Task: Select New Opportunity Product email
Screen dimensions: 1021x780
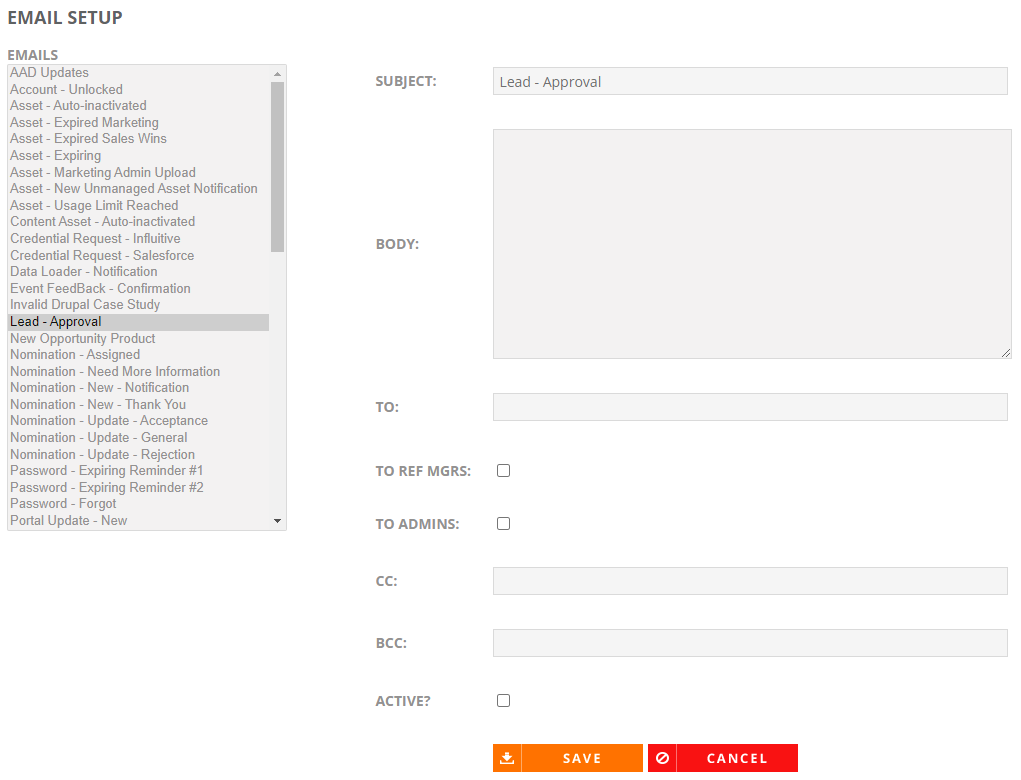Action: [139, 338]
